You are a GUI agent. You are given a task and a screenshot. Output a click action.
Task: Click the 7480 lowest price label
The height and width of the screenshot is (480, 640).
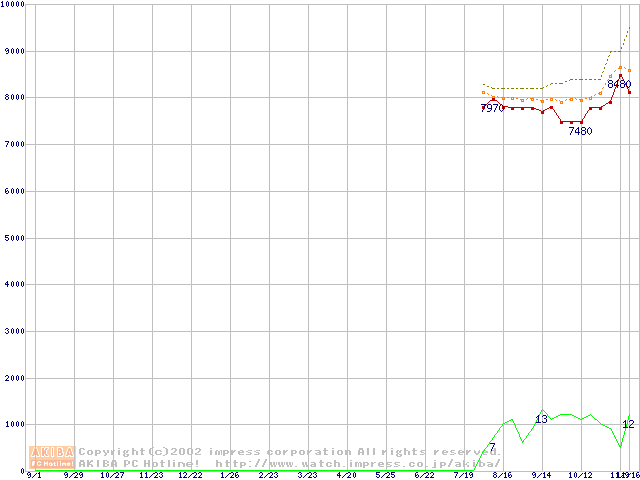click(x=580, y=131)
